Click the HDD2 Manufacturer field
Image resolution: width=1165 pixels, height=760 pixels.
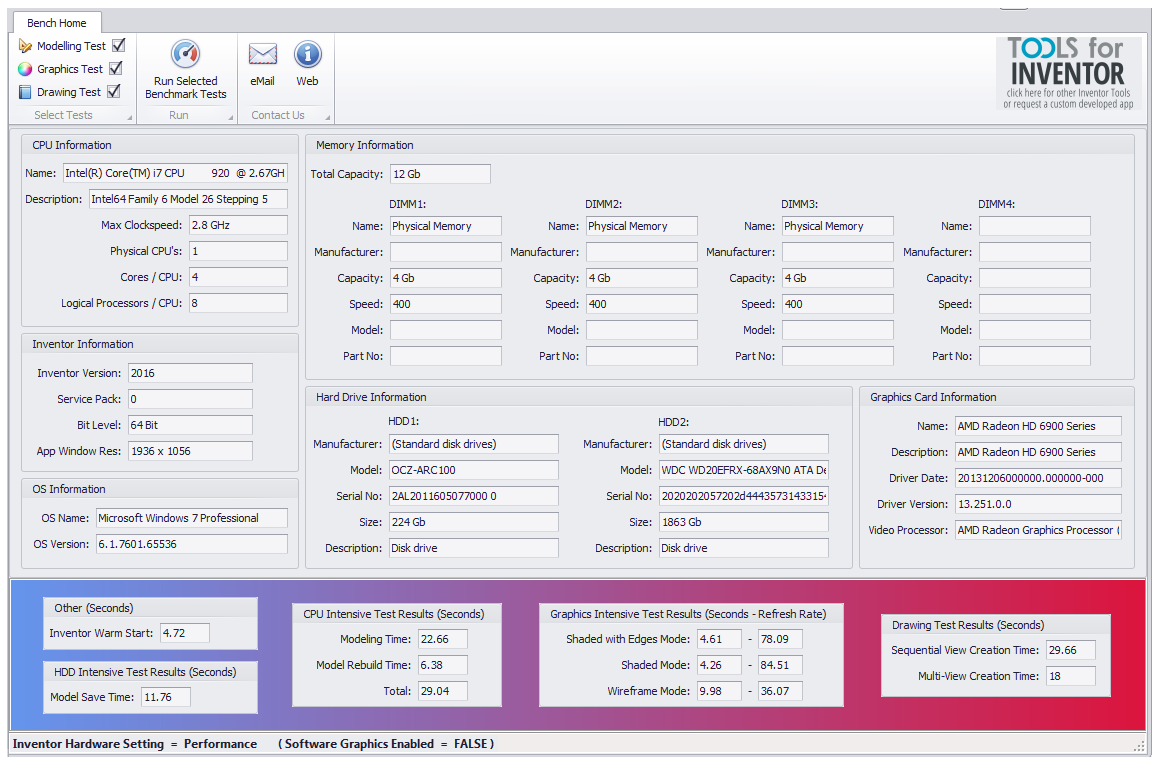[x=744, y=444]
